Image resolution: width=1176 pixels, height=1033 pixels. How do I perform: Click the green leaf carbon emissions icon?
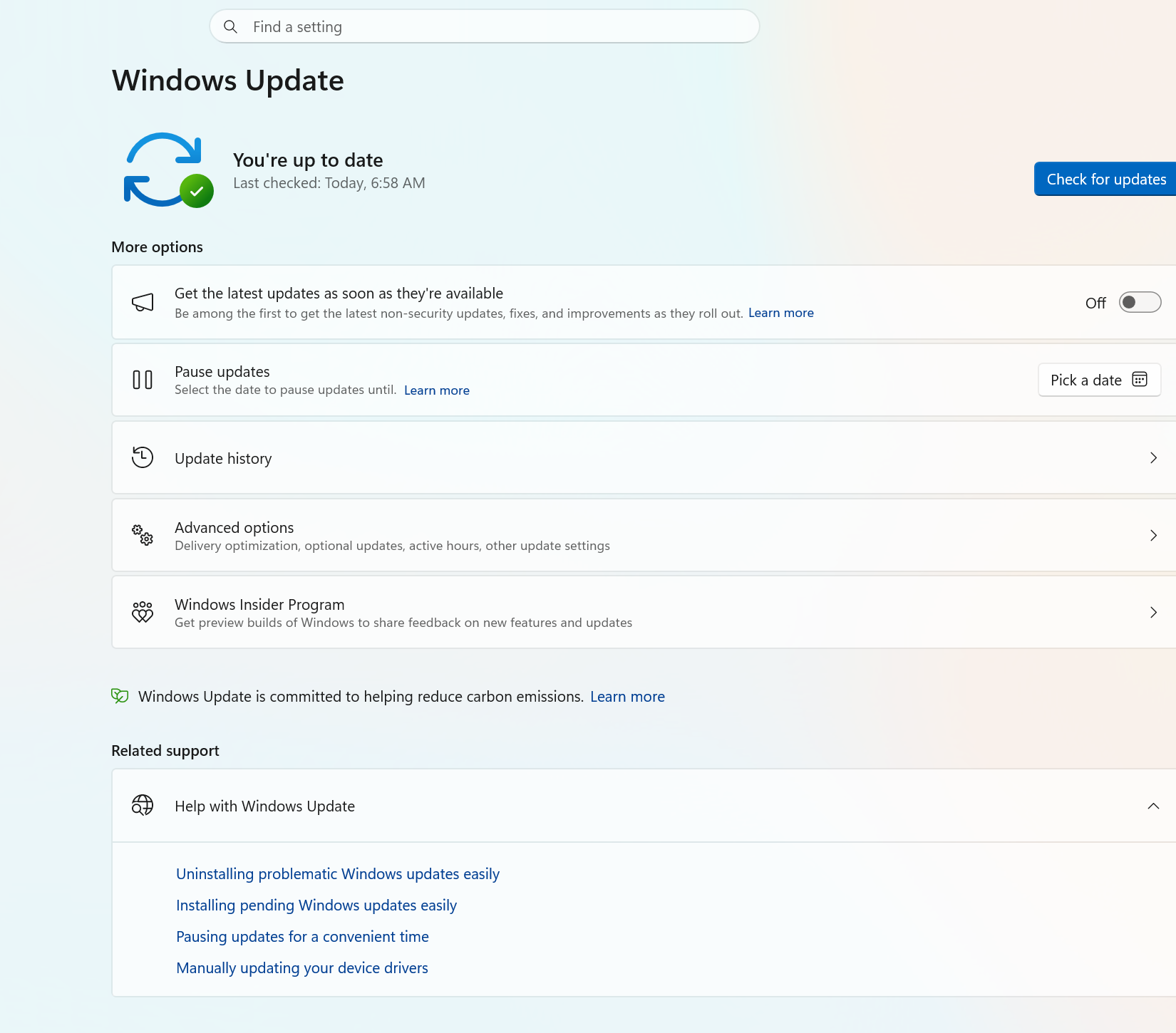tap(120, 696)
